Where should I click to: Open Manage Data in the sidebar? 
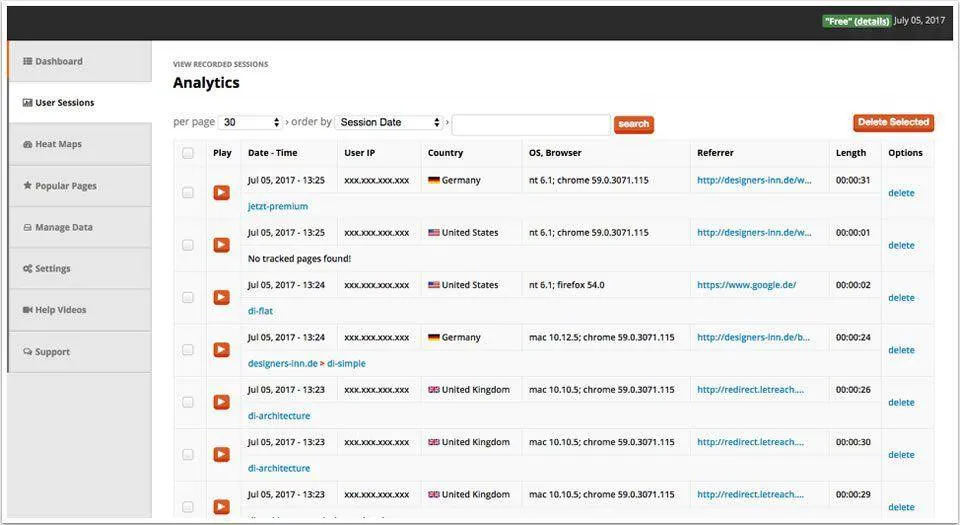click(63, 228)
